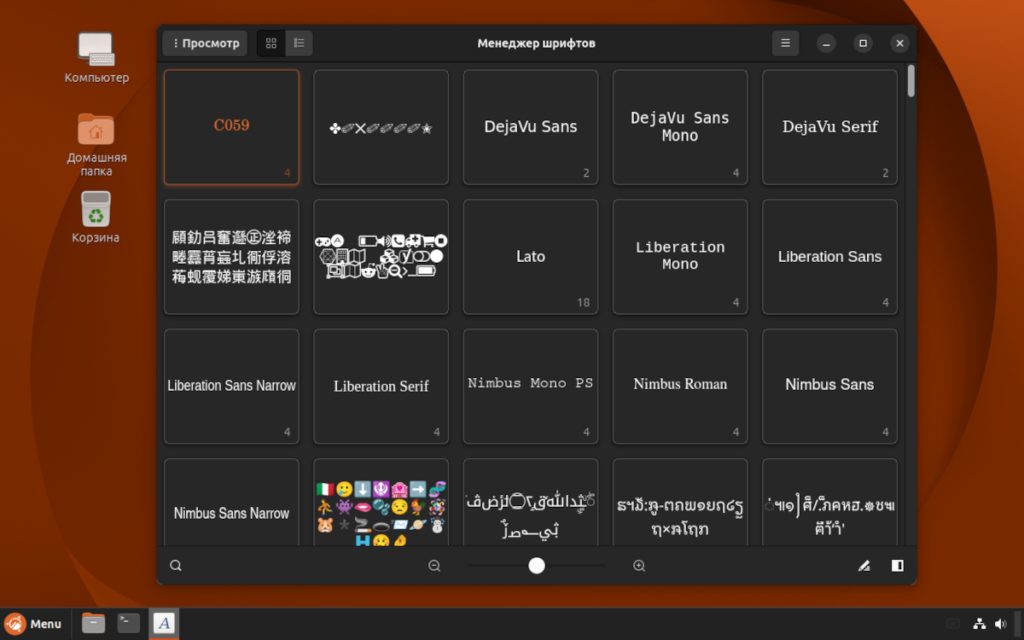Screen dimensions: 1024x640
Task: Select the CJK characters font card
Action: coord(232,257)
